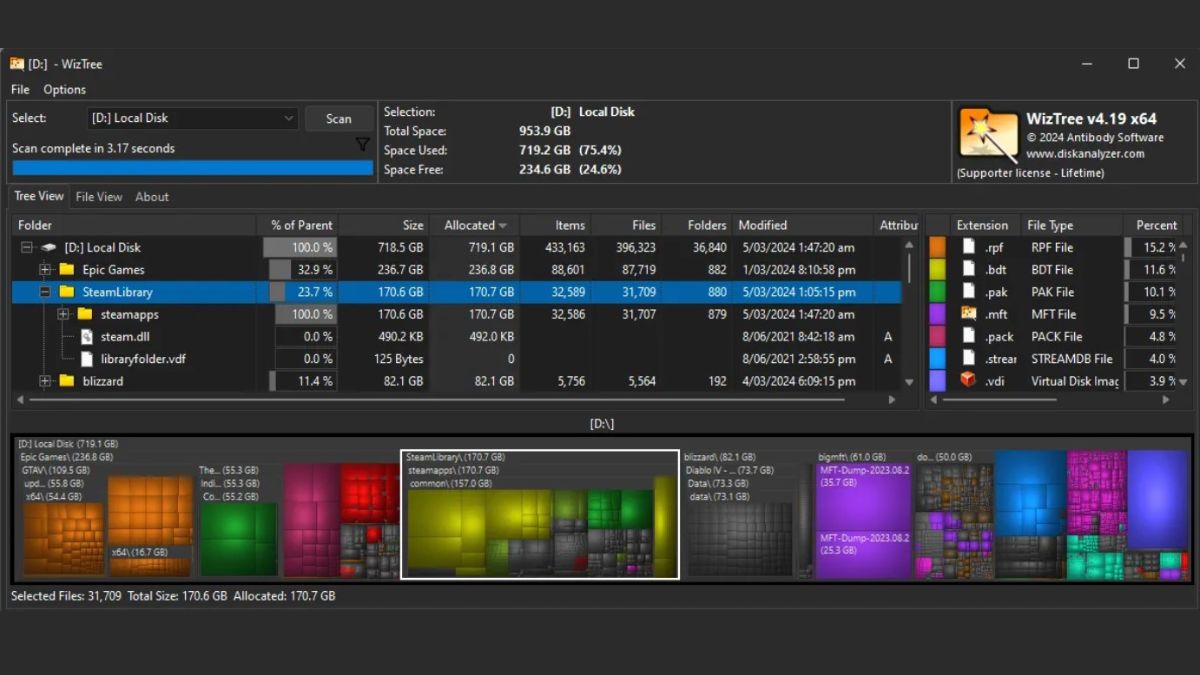The image size is (1200, 675).
Task: Click the .mft file type icon
Action: tap(968, 314)
